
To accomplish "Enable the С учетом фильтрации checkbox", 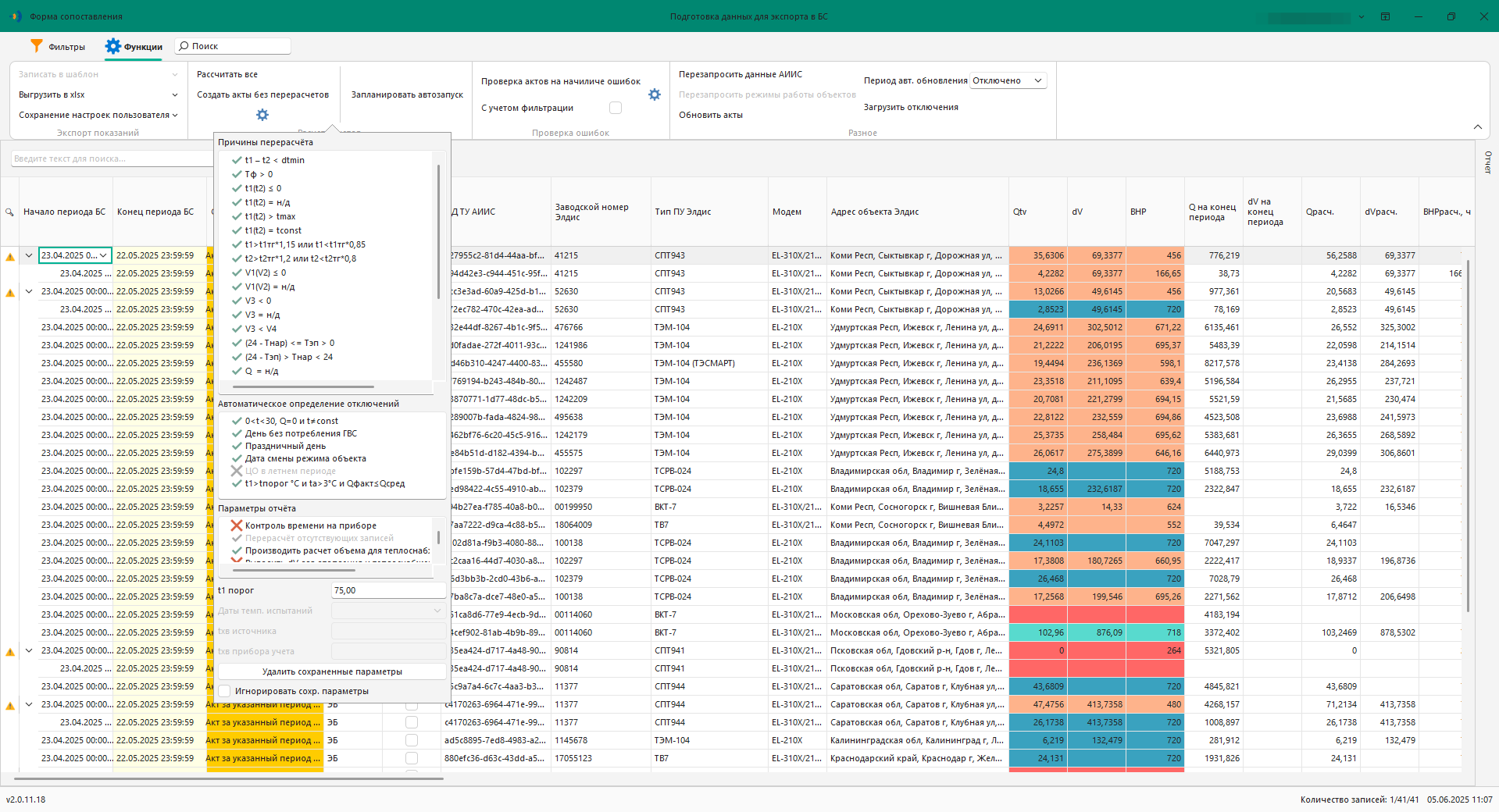I will coord(616,108).
